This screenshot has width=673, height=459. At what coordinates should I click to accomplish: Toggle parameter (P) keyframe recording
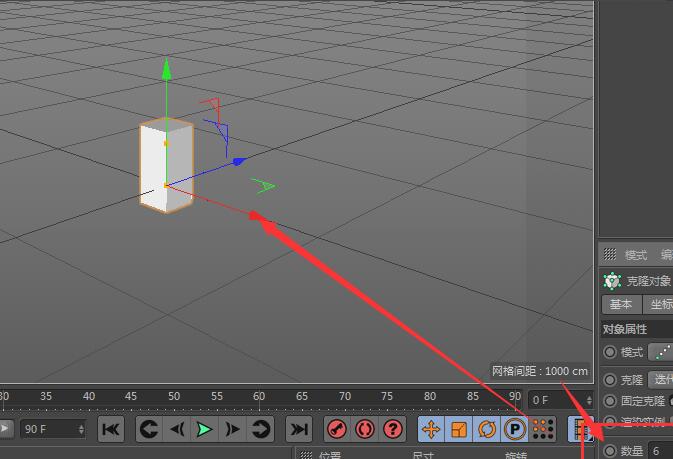[x=514, y=429]
